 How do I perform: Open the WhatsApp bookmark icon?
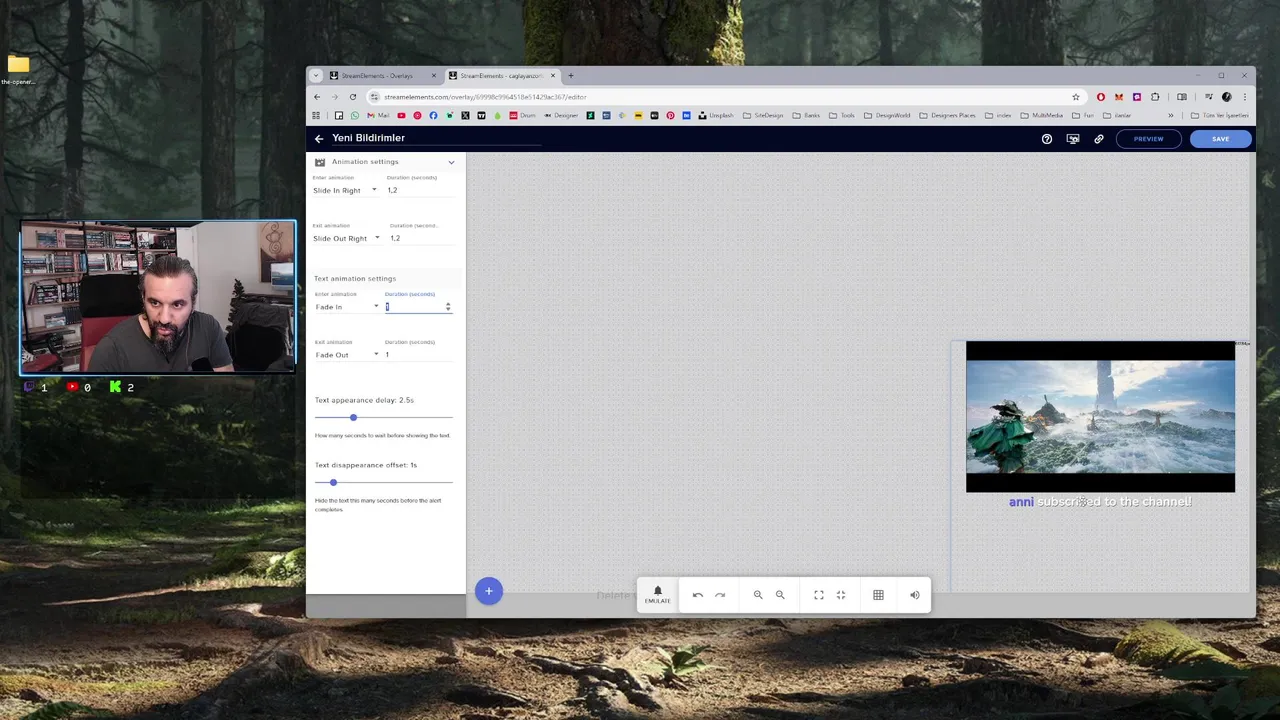coord(355,116)
